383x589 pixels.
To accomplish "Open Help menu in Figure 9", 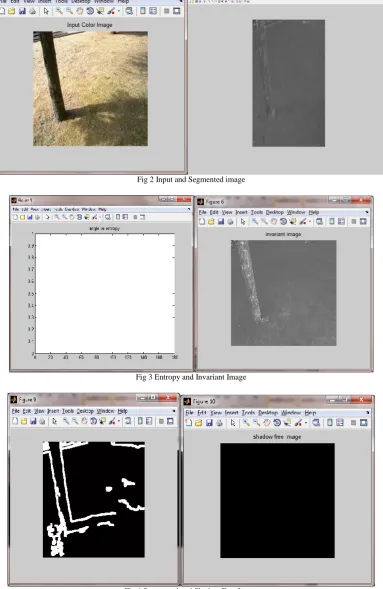I will pos(122,411).
